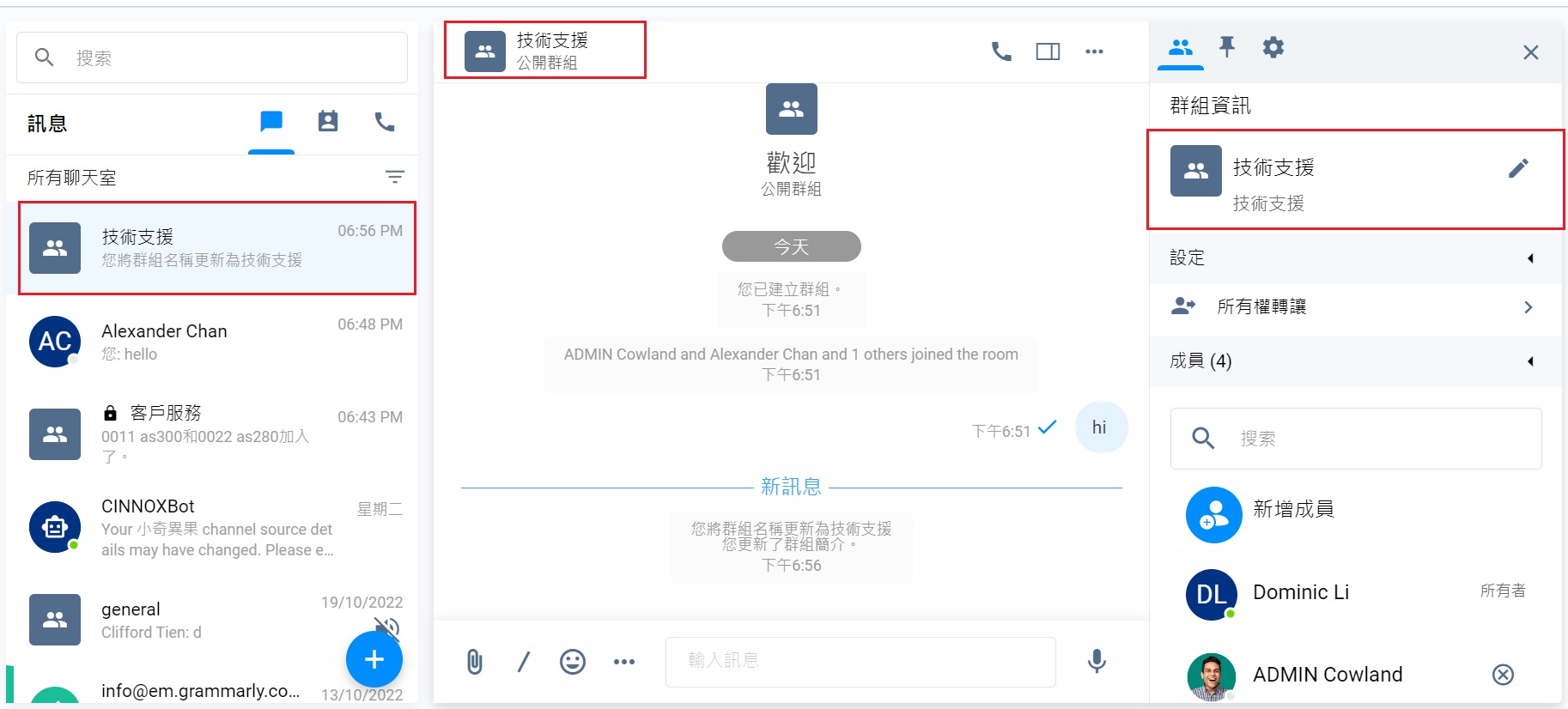Screen dimensions: 1568x709
Task: Open the chat header more options menu
Action: [1094, 52]
